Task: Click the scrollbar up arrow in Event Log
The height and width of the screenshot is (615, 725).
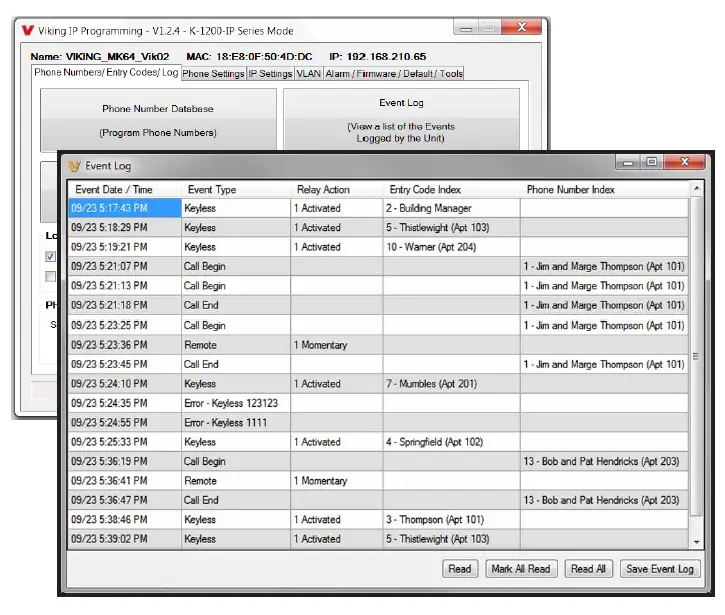Action: coord(695,189)
